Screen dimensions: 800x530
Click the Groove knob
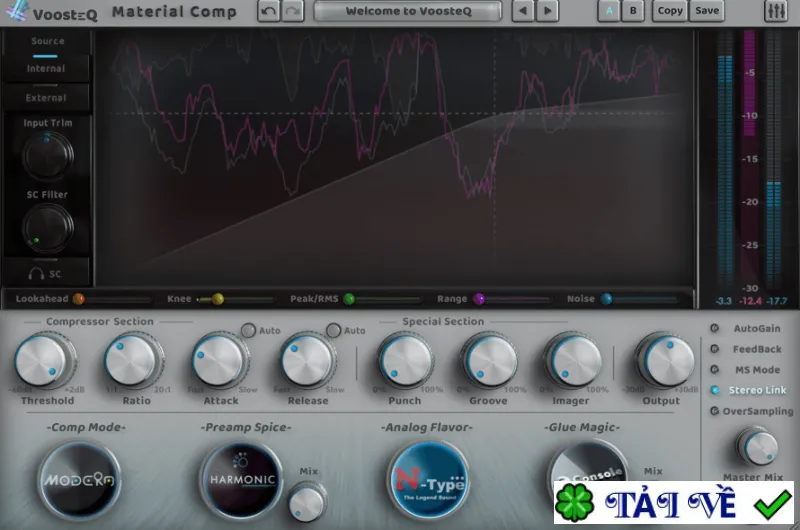click(x=489, y=361)
